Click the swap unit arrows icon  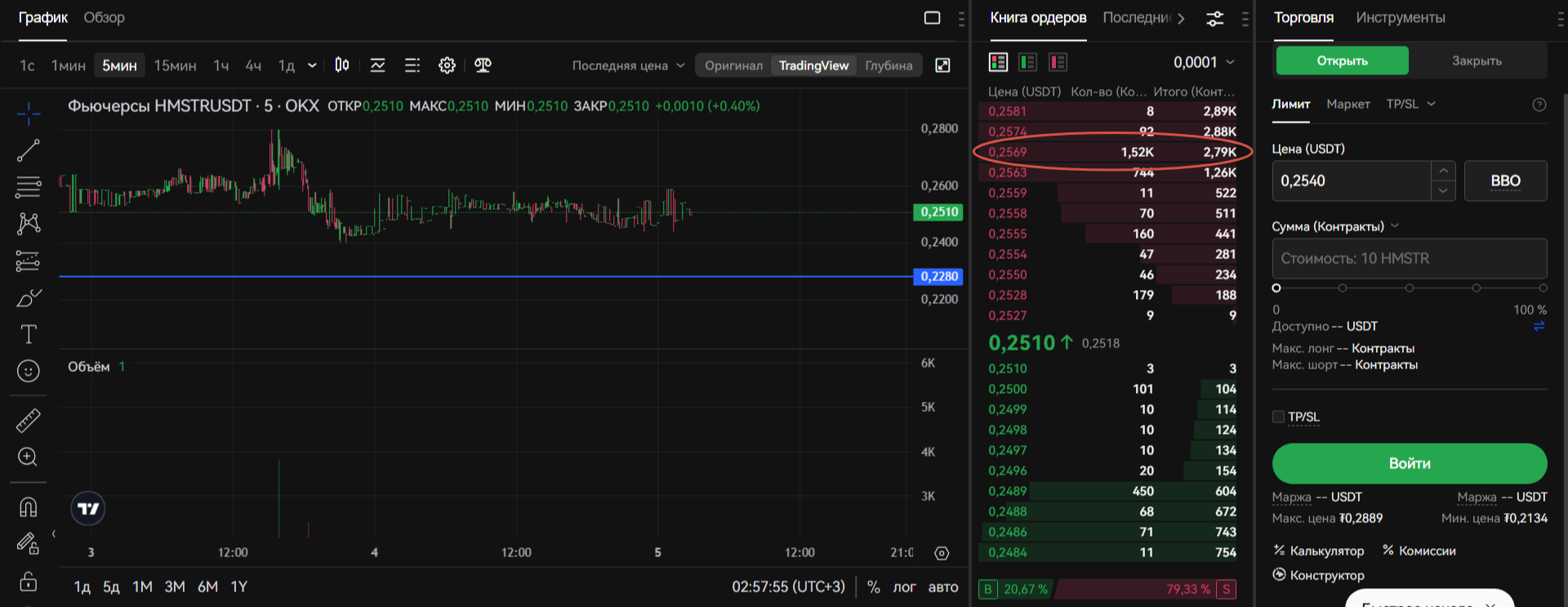(x=1539, y=326)
